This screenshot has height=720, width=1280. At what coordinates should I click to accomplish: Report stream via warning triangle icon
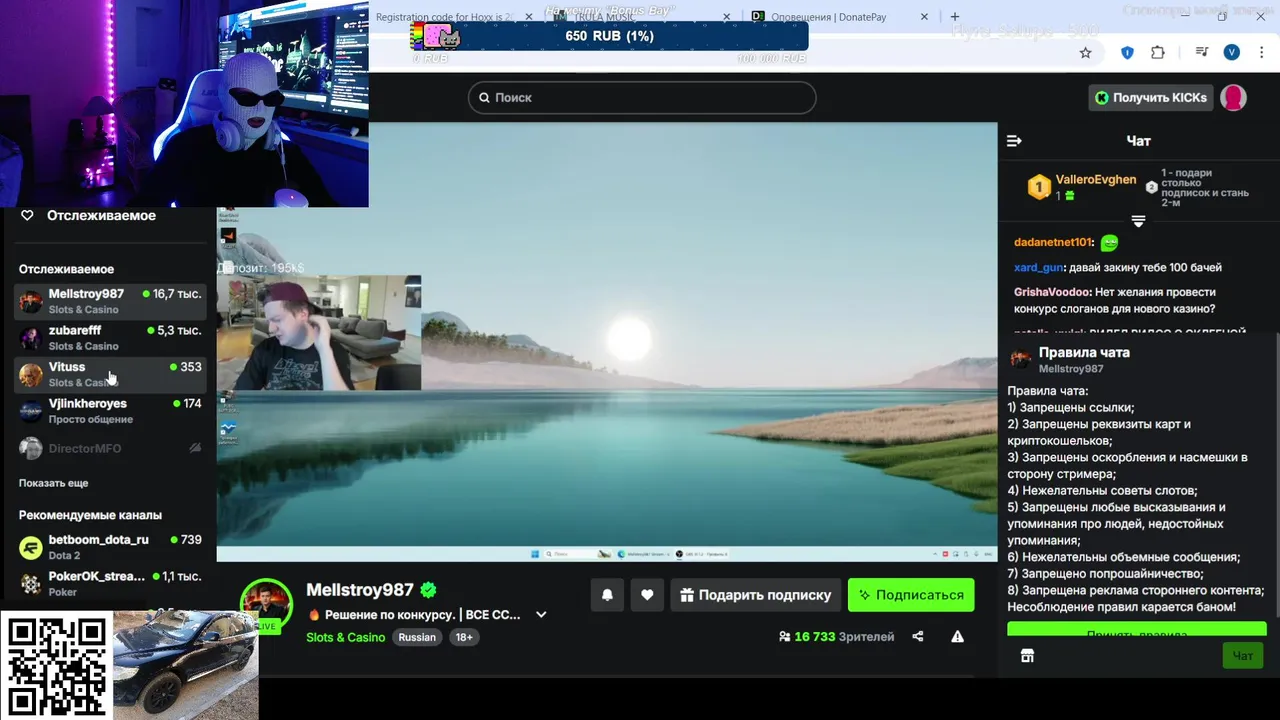[957, 636]
